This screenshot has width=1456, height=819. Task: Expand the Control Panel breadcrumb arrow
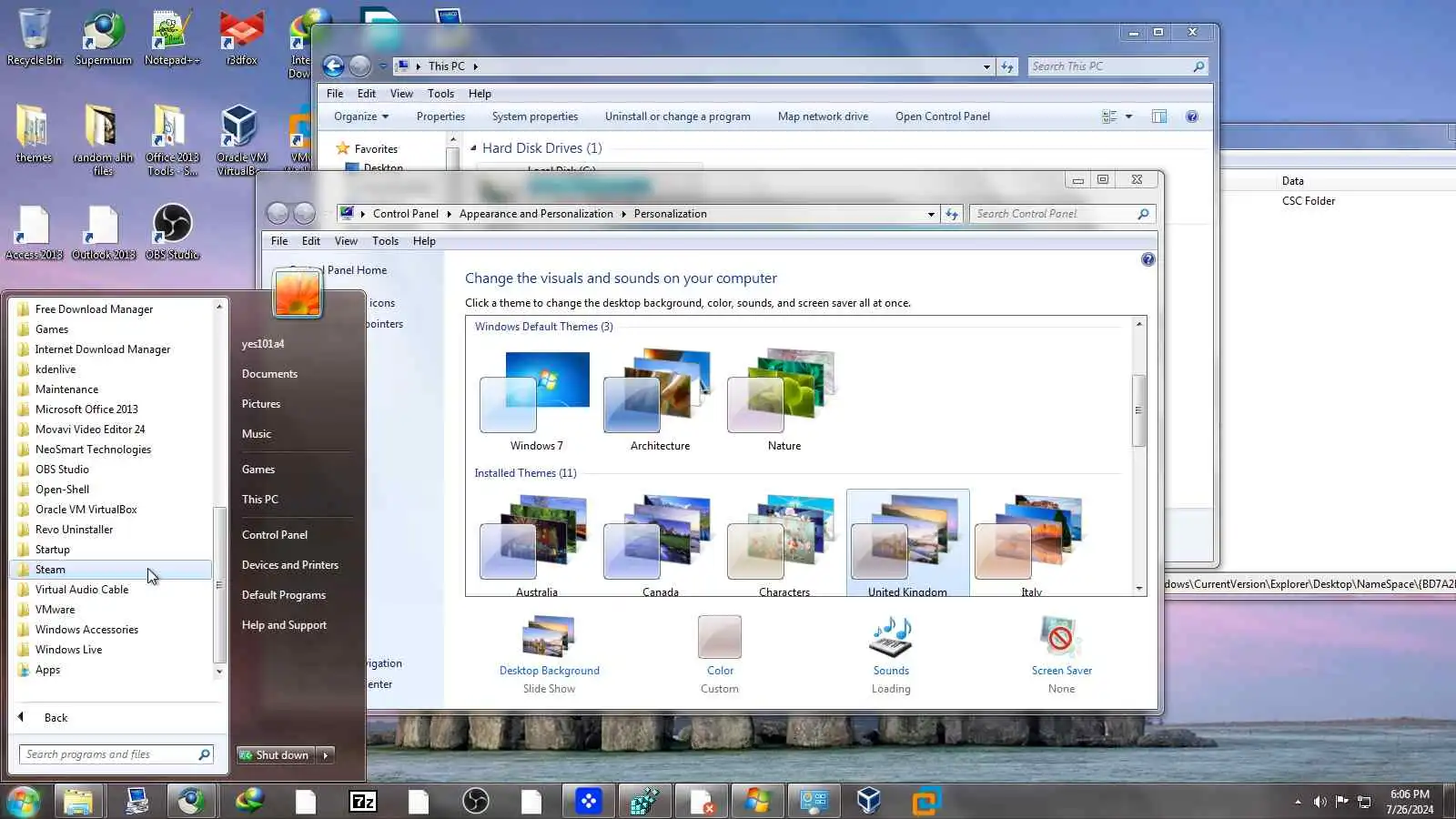click(x=449, y=214)
